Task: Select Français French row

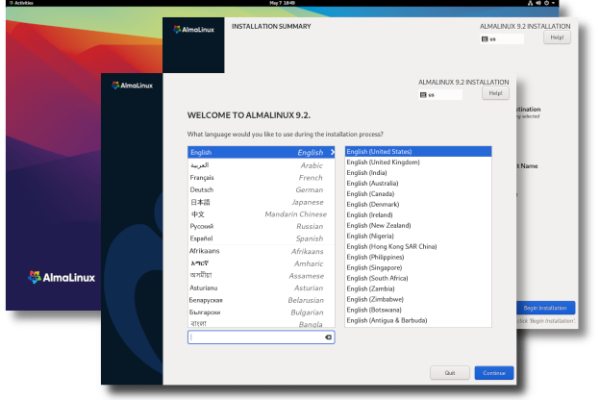Action: [x=261, y=178]
